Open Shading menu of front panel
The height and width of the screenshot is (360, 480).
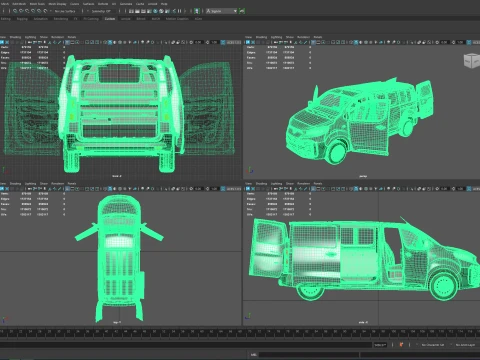coord(15,37)
